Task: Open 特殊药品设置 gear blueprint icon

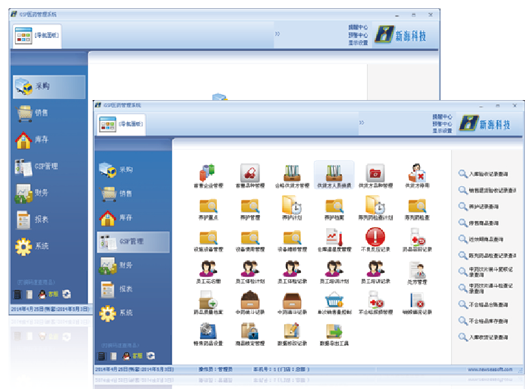Action: pyautogui.click(x=208, y=334)
